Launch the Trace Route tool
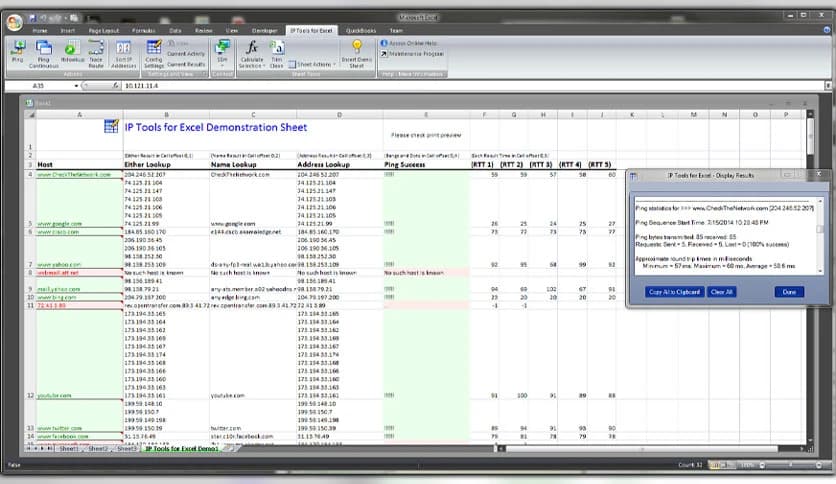836x484 pixels. [96, 54]
